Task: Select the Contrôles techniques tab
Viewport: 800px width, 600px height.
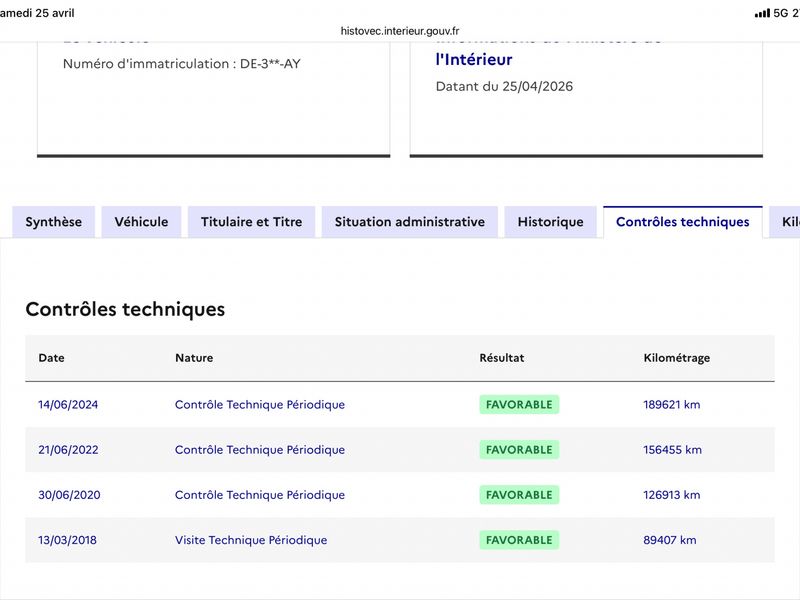Action: tap(683, 222)
